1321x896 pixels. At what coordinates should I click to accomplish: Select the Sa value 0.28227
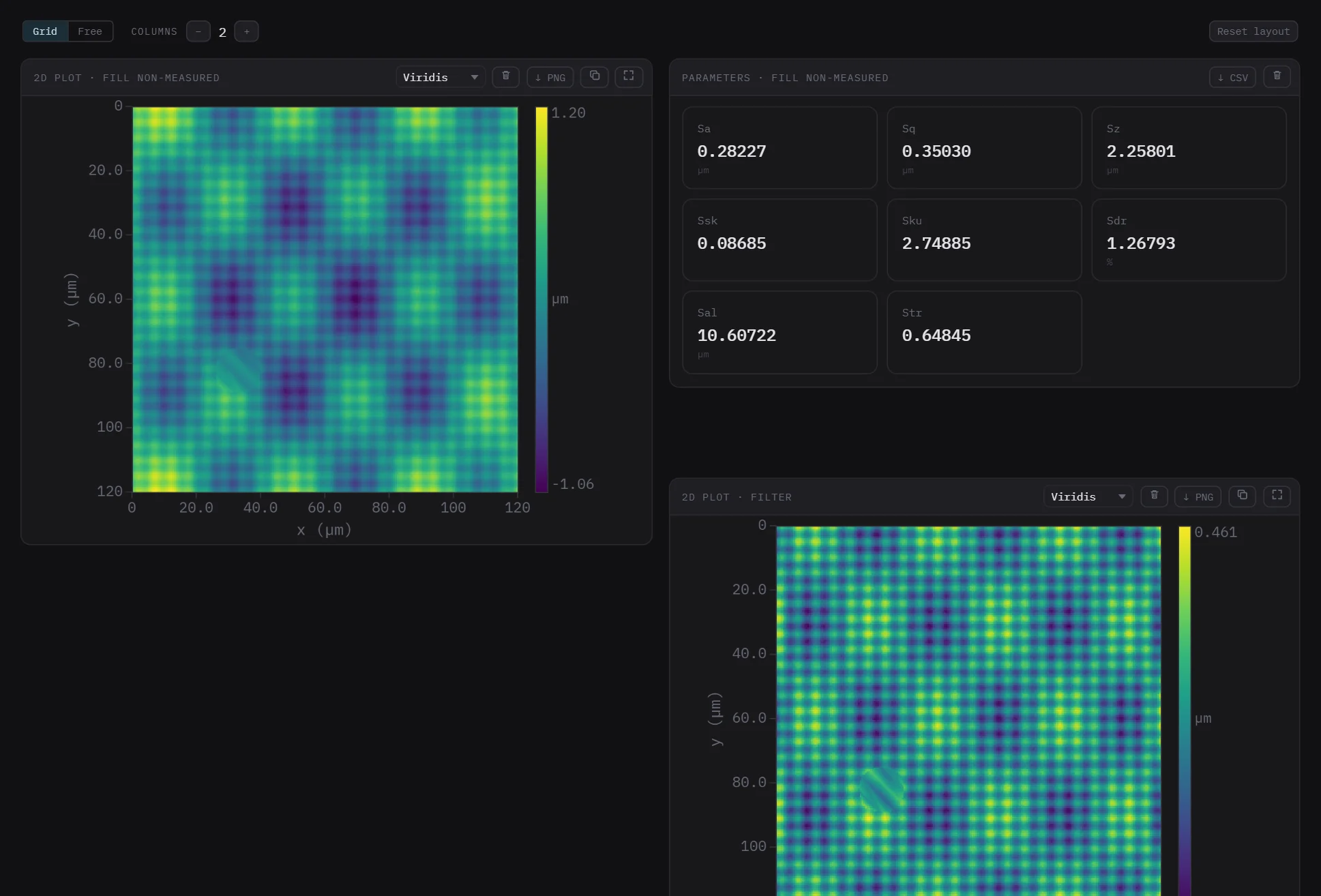(732, 151)
